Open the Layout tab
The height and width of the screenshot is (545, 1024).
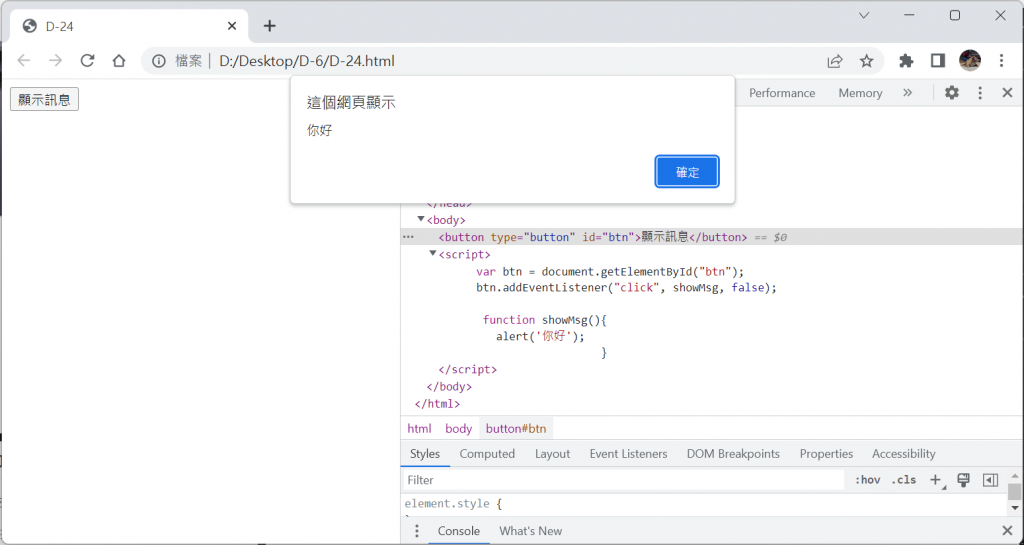tap(552, 454)
